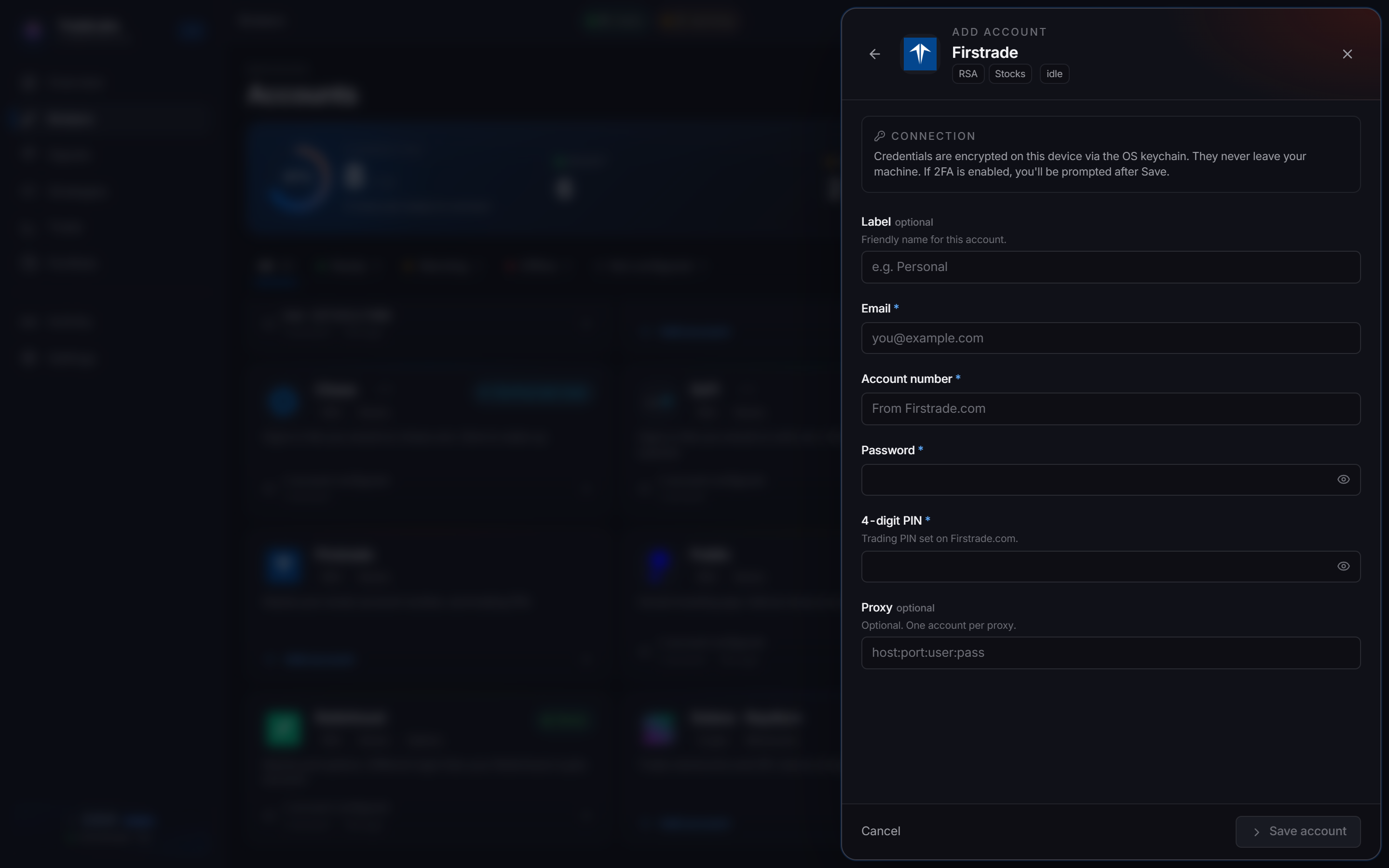Screen dimensions: 1389x868
Task: Click the Save account button
Action: [1298, 832]
